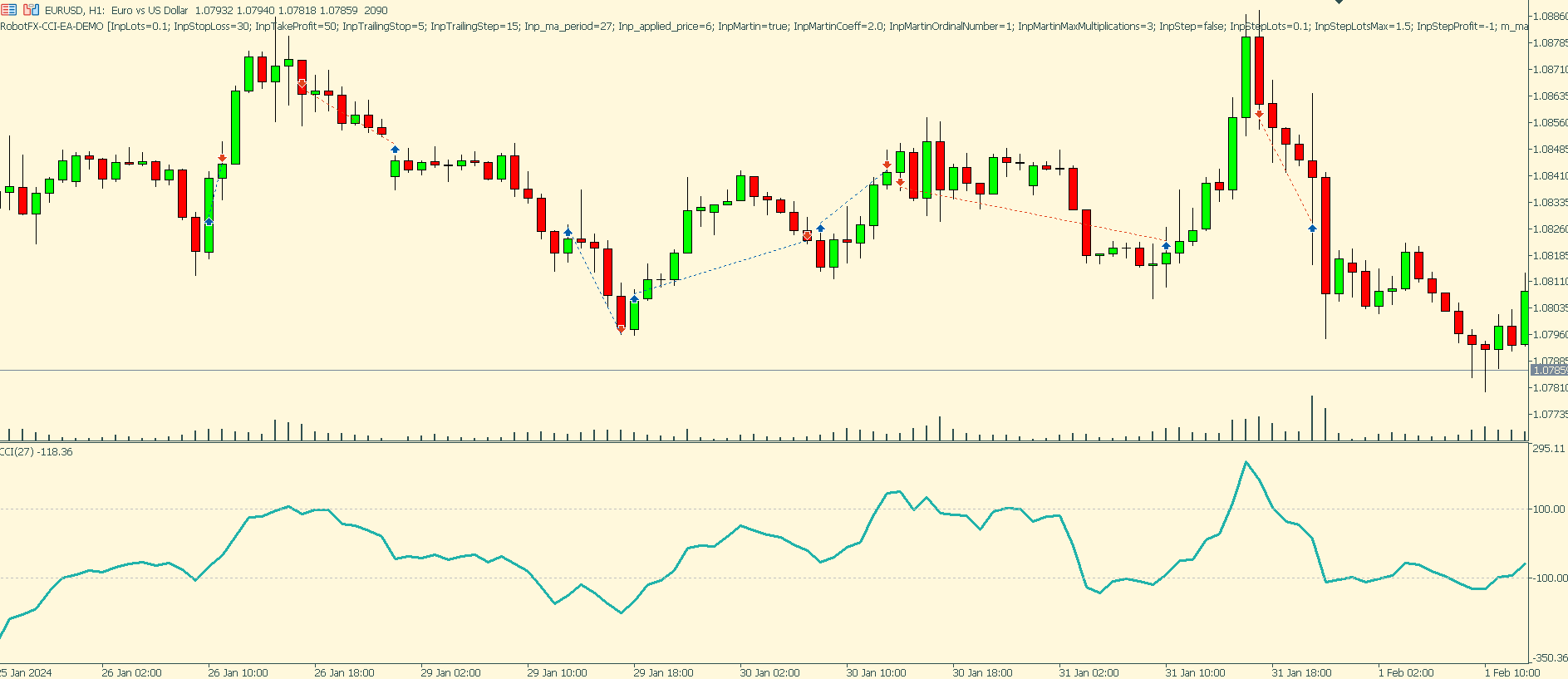Click the 26 Jan 10:00 time label
1568x679 pixels.
pos(238,673)
